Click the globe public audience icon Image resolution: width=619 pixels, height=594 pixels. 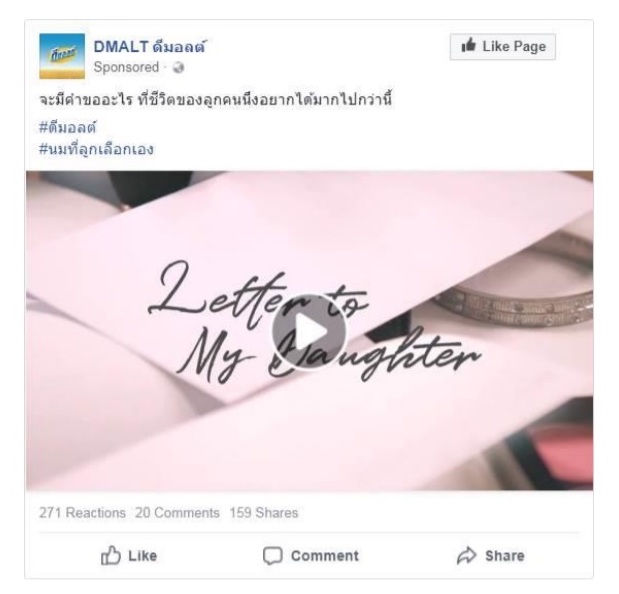pyautogui.click(x=178, y=67)
